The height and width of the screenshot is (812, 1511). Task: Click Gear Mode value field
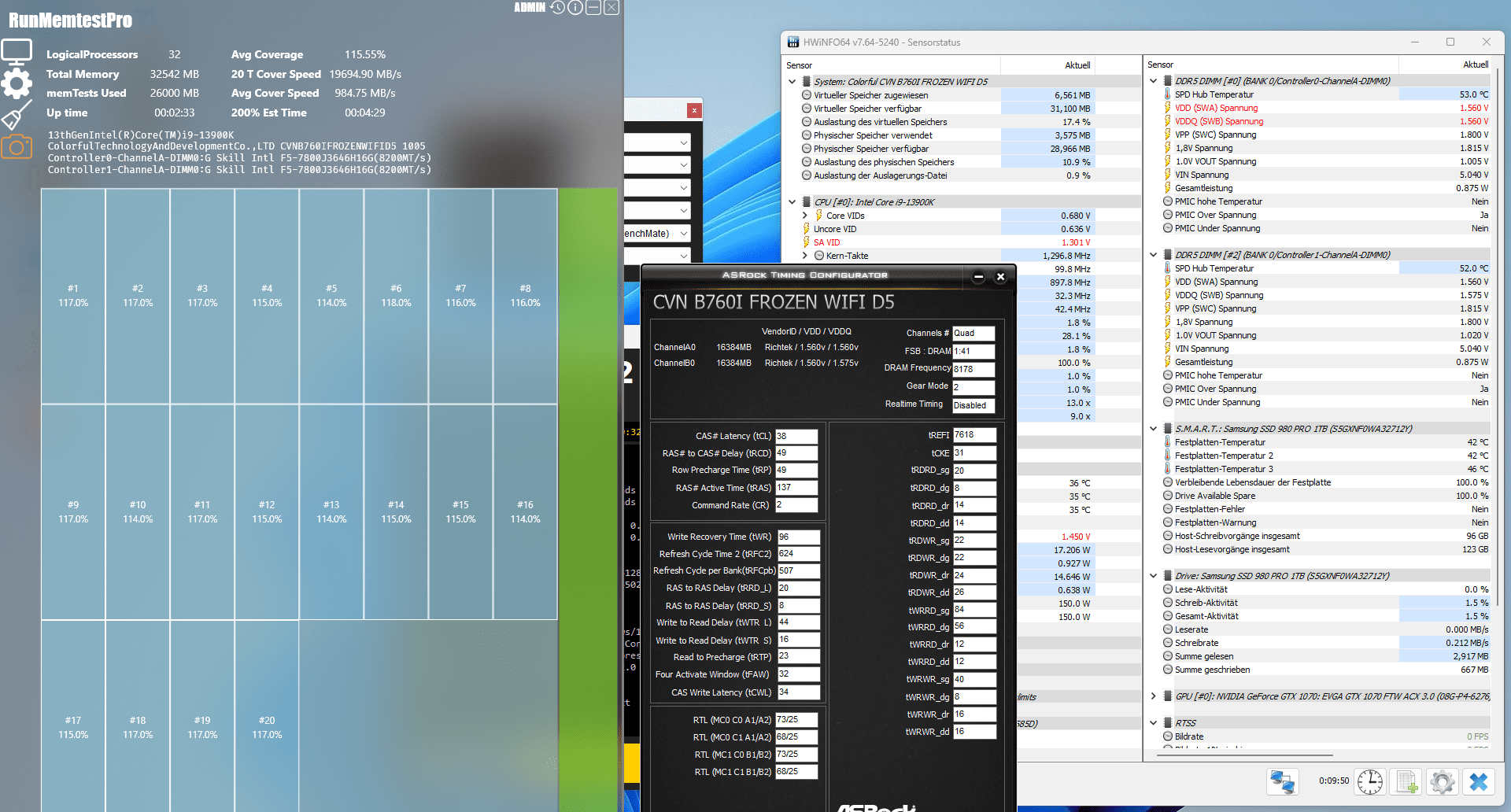pos(973,387)
